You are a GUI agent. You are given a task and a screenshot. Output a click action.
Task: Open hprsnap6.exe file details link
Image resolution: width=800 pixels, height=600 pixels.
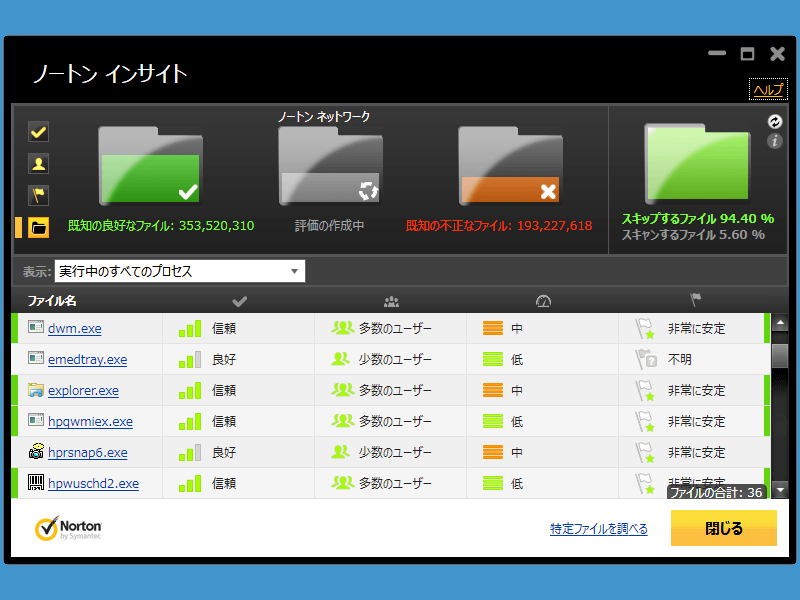[87, 453]
